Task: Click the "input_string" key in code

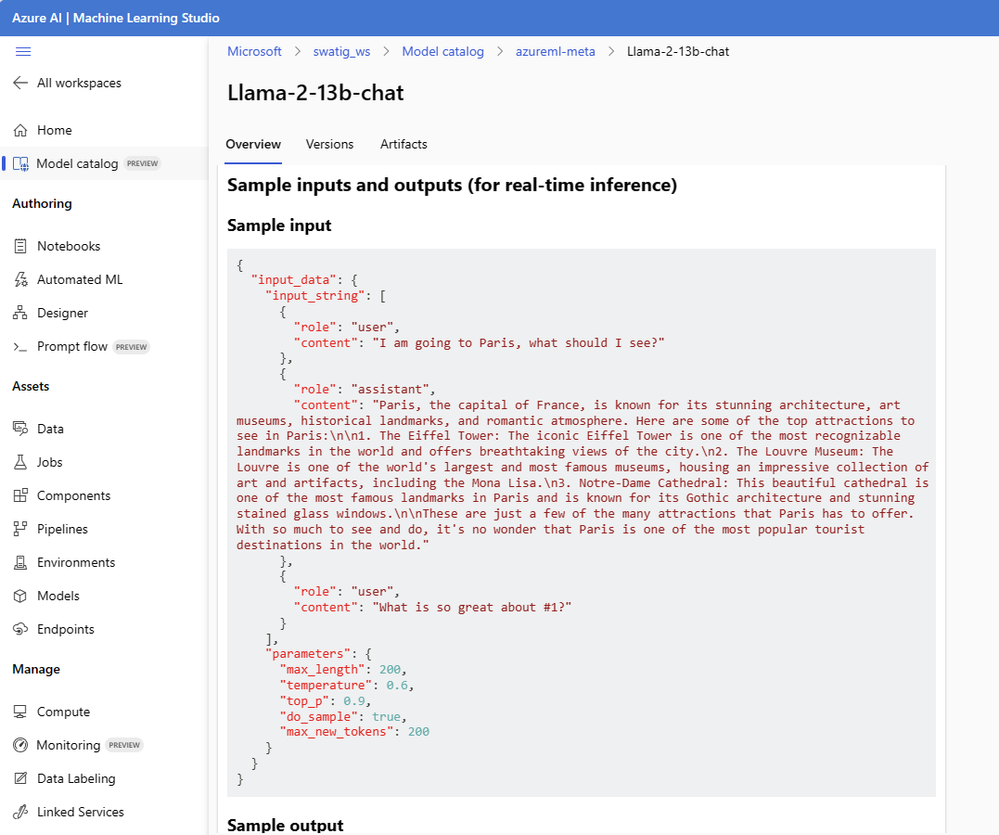Action: pos(315,296)
